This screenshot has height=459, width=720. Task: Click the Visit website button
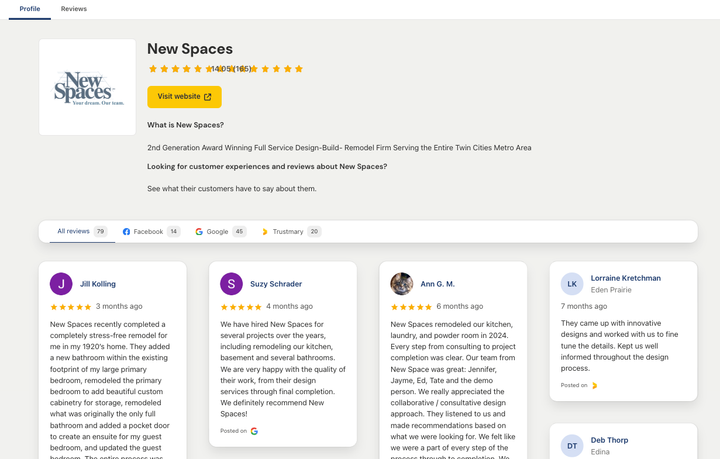(x=184, y=97)
